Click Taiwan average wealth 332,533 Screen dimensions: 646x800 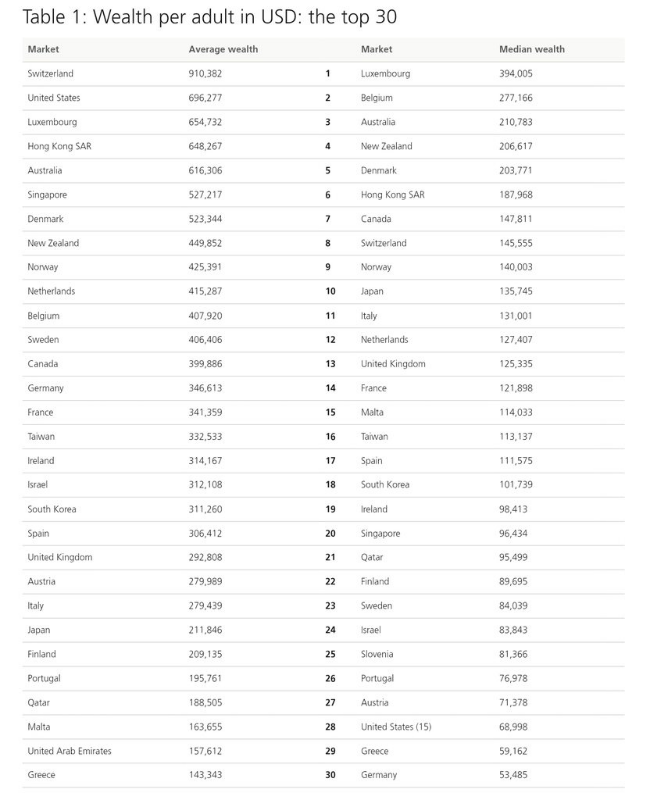coord(205,437)
